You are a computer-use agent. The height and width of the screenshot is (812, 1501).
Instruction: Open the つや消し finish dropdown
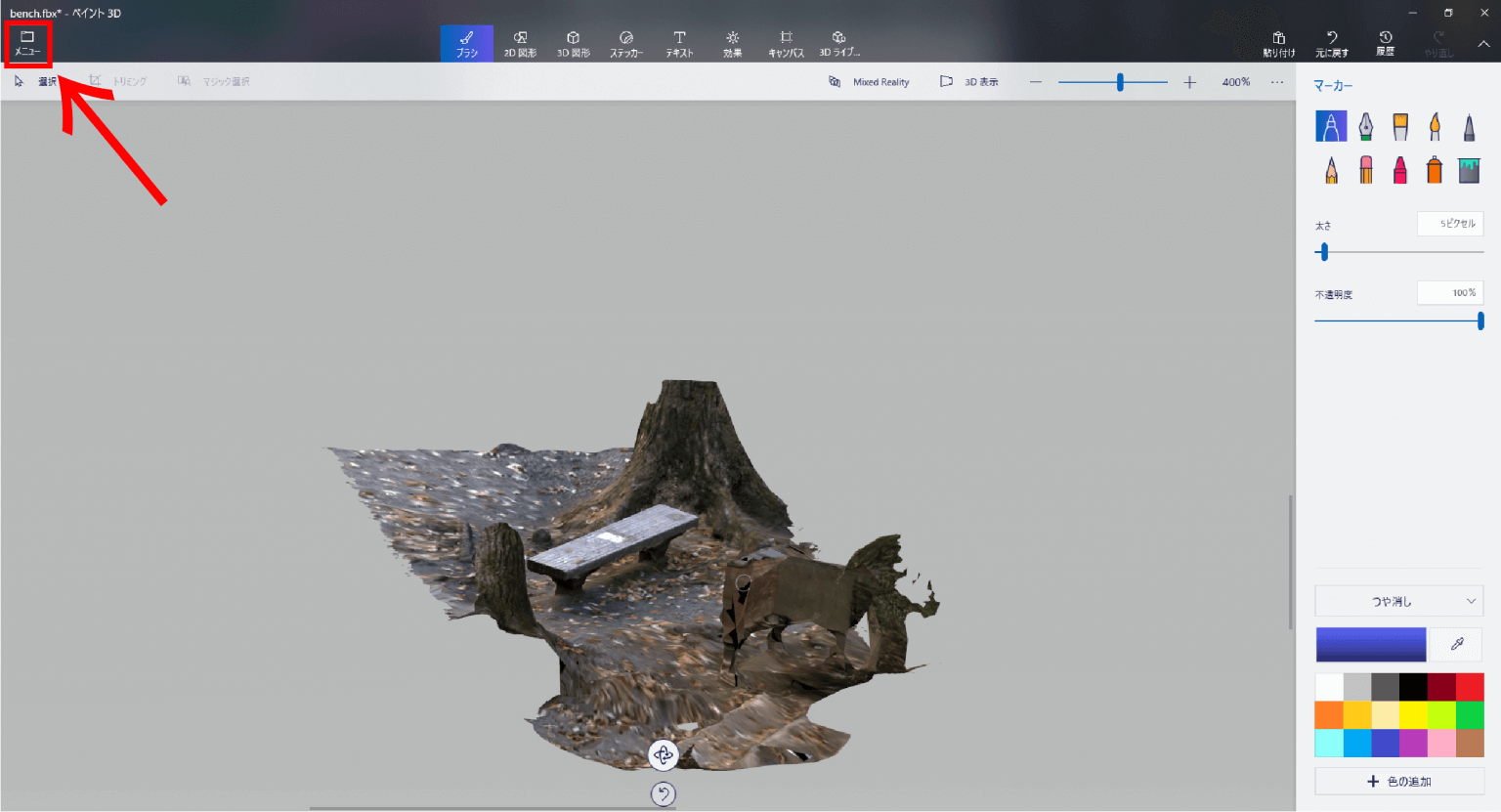1398,601
